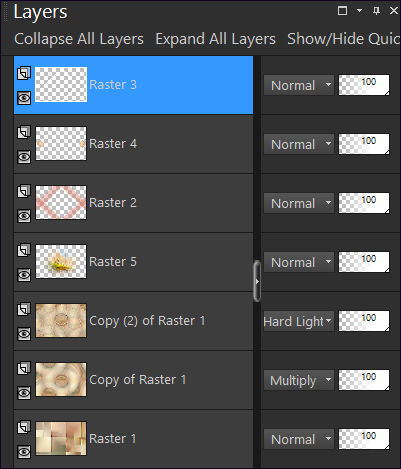This screenshot has width=401, height=469.
Task: Select the Raster 5 layer thumbnail
Action: (x=61, y=262)
